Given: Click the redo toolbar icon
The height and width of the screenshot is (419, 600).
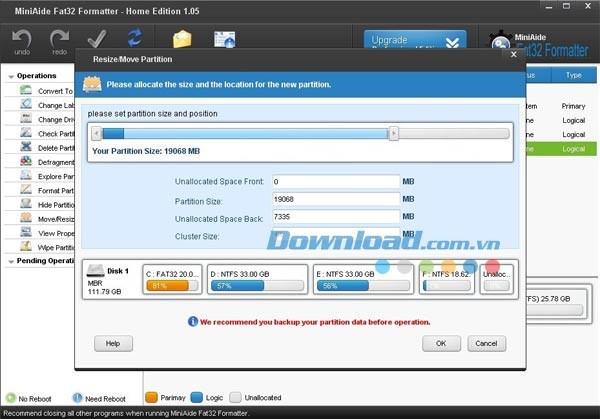Looking at the screenshot, I should (60, 39).
